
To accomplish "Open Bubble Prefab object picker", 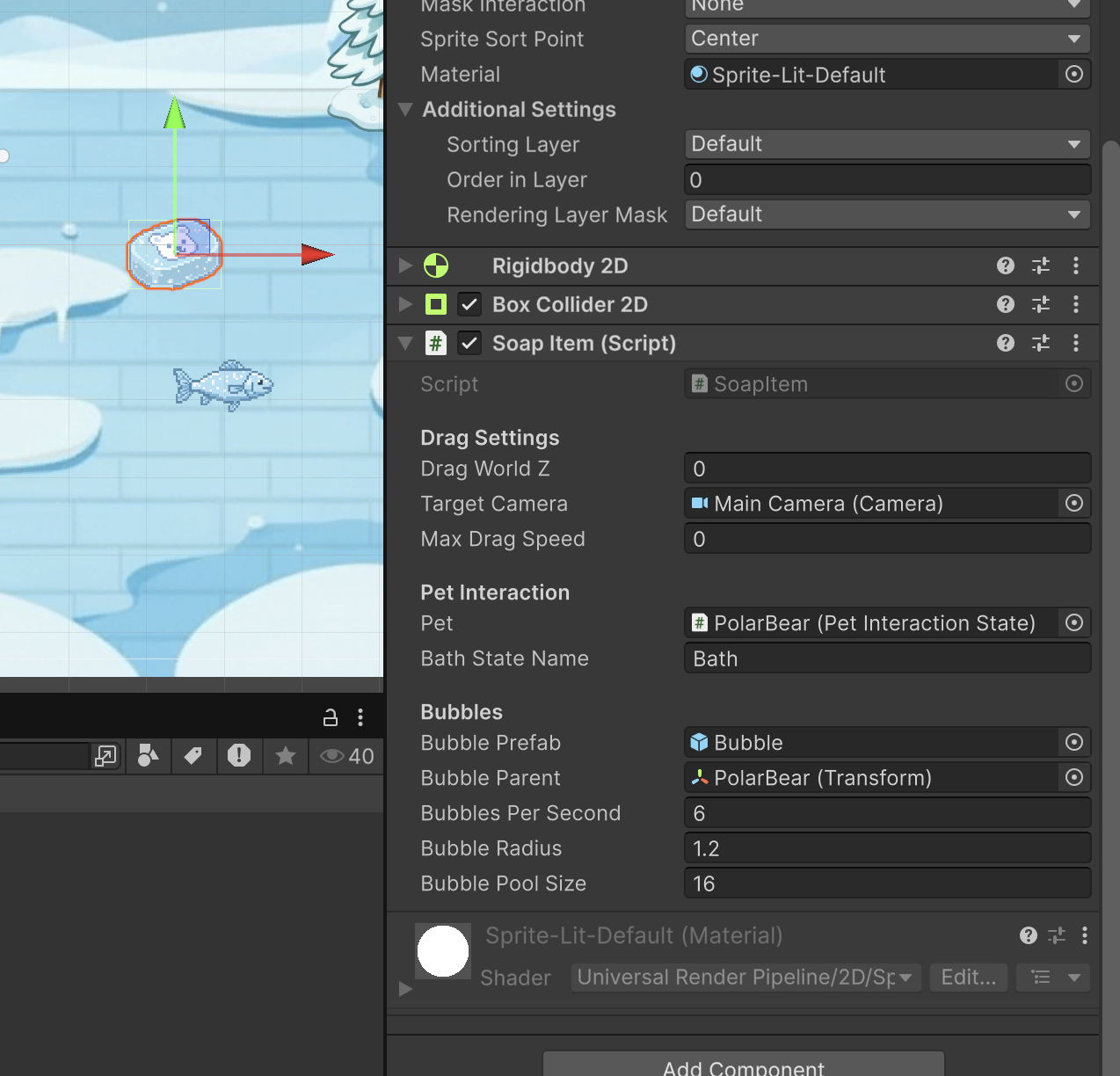I will (x=1074, y=742).
